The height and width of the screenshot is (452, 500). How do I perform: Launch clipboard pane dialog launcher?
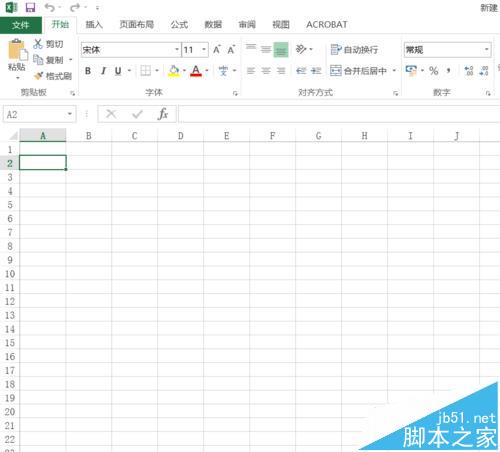[x=73, y=93]
